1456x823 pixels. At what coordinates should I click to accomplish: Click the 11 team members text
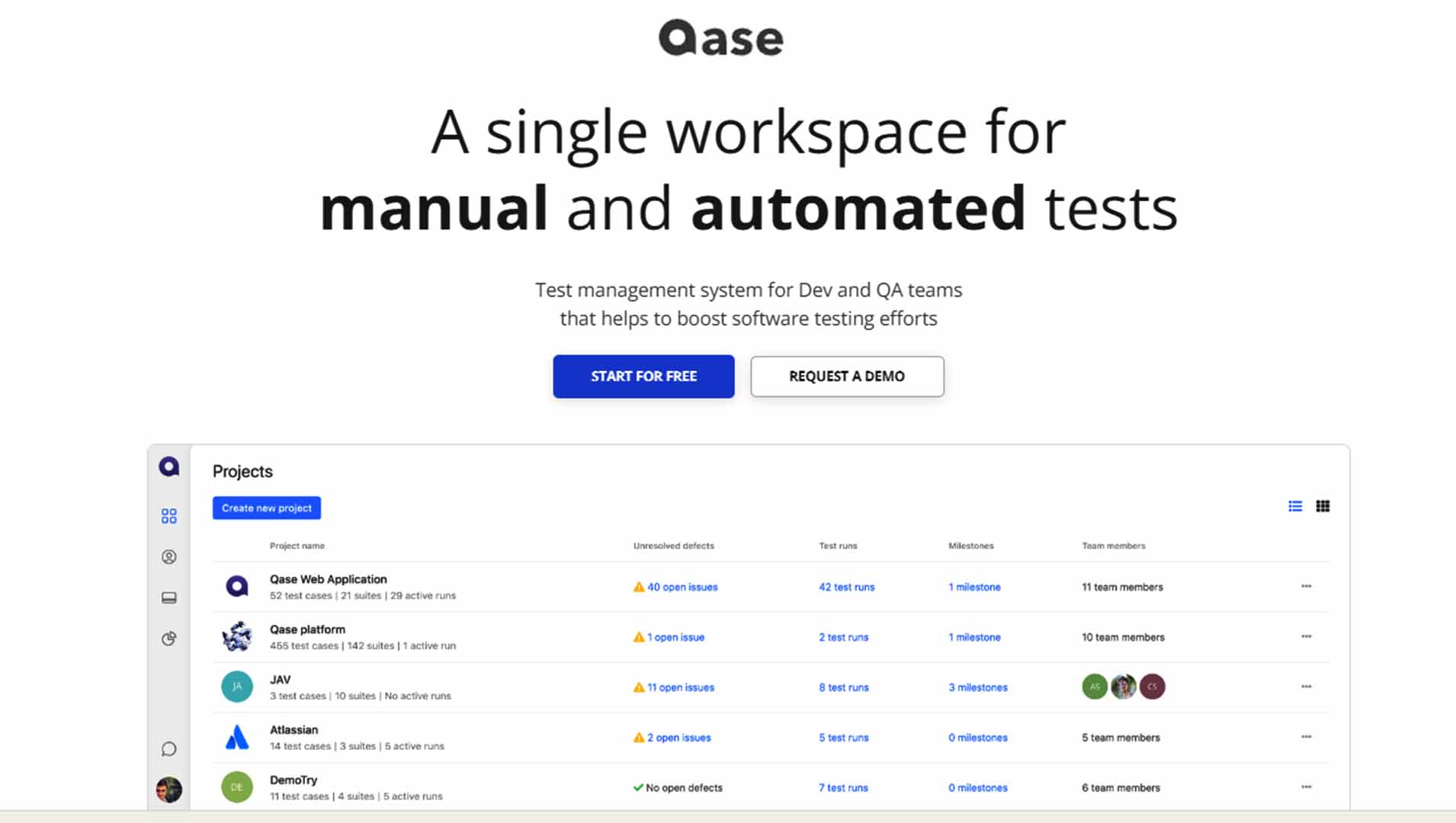coord(1122,587)
